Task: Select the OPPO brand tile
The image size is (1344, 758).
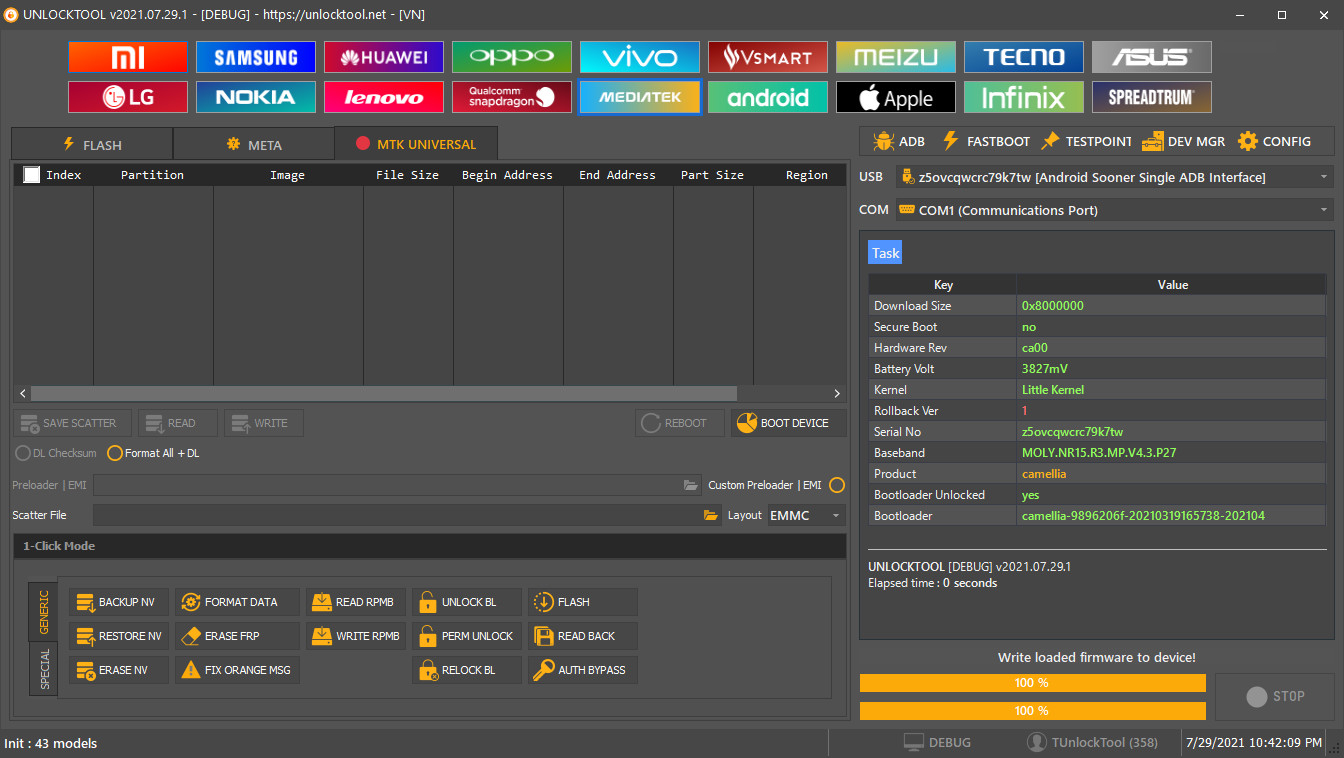Action: coord(512,57)
